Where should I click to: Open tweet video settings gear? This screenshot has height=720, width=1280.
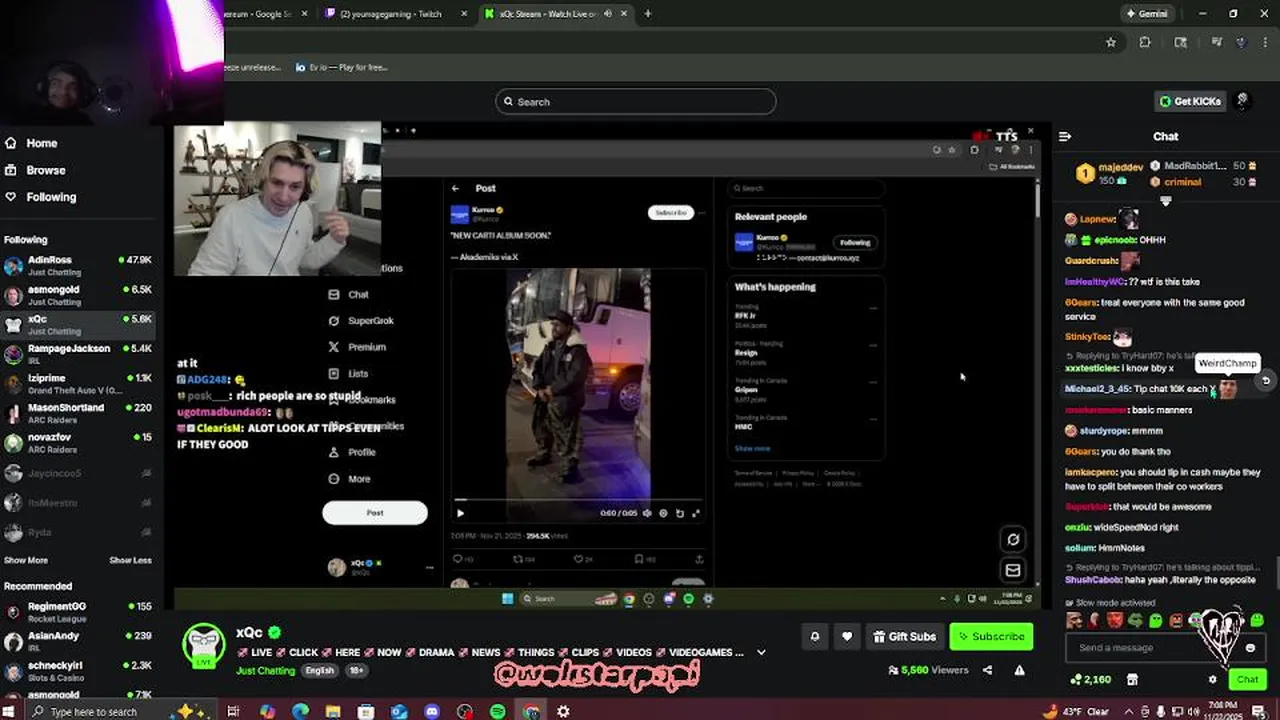663,513
